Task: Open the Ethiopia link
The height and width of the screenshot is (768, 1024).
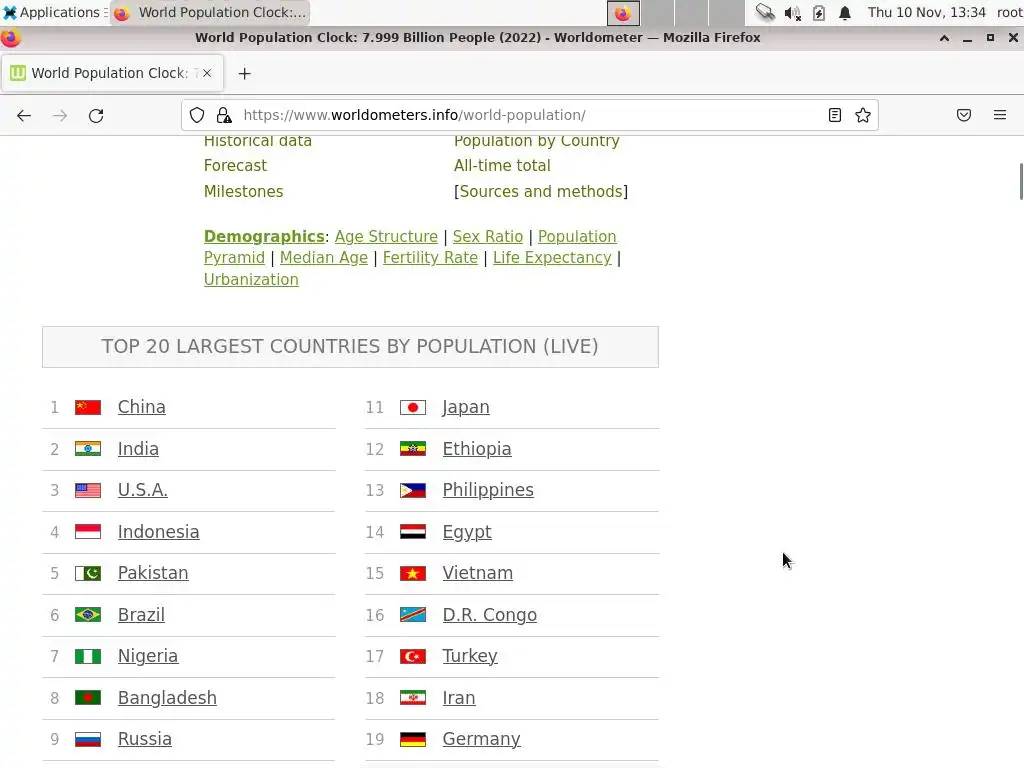Action: pos(477,449)
